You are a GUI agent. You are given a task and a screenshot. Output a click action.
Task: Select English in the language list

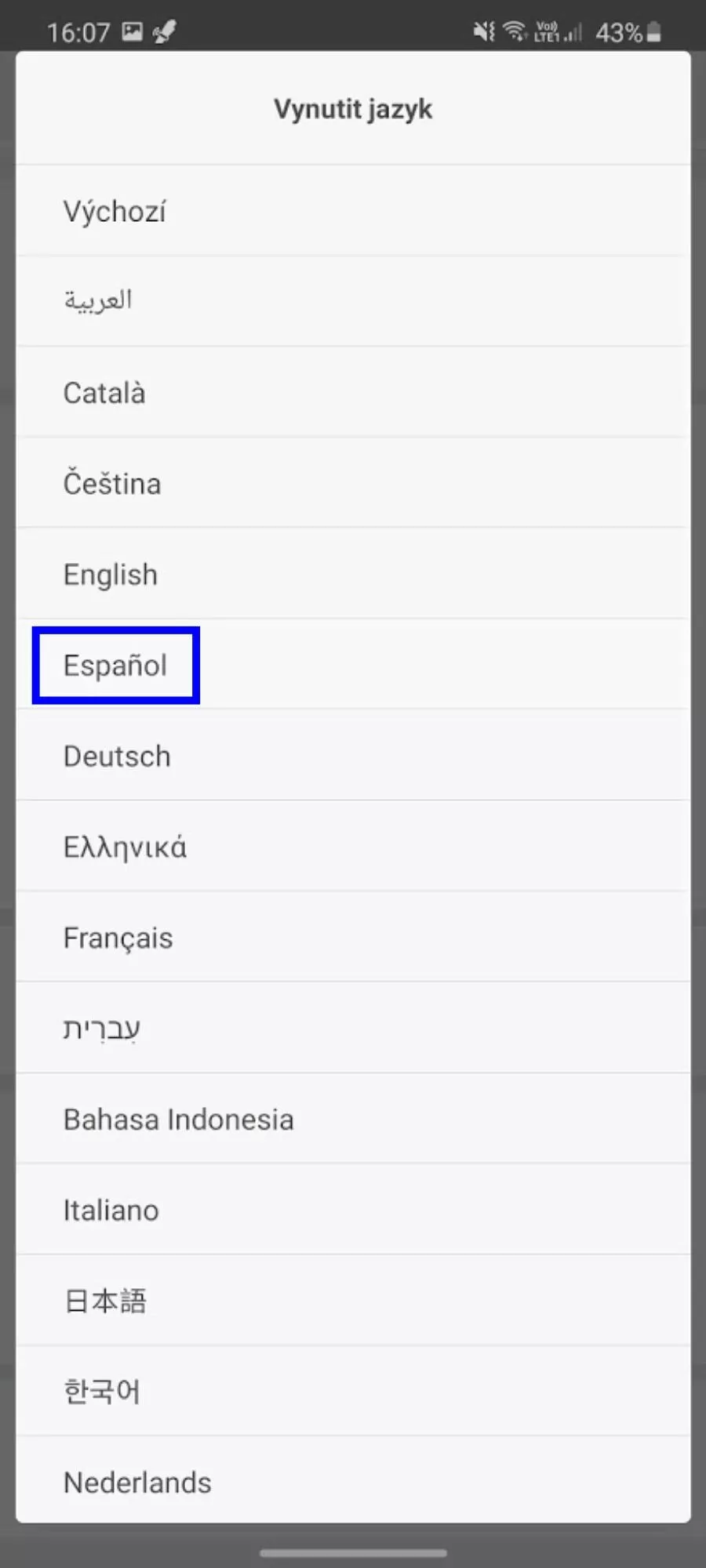353,574
